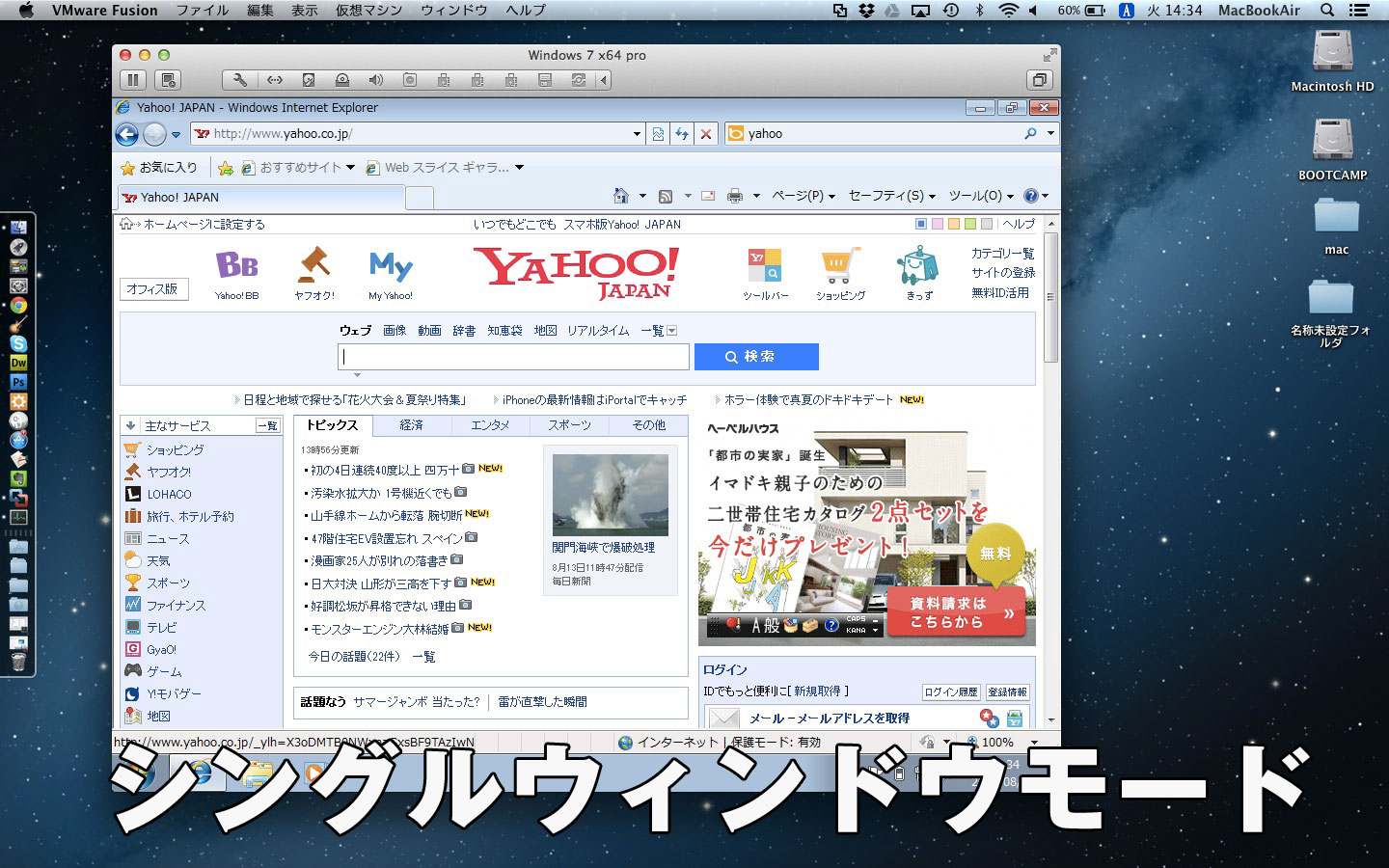Viewport: 1389px width, 868px height.
Task: Refresh the page using the IE refresh icon
Action: pos(682,134)
